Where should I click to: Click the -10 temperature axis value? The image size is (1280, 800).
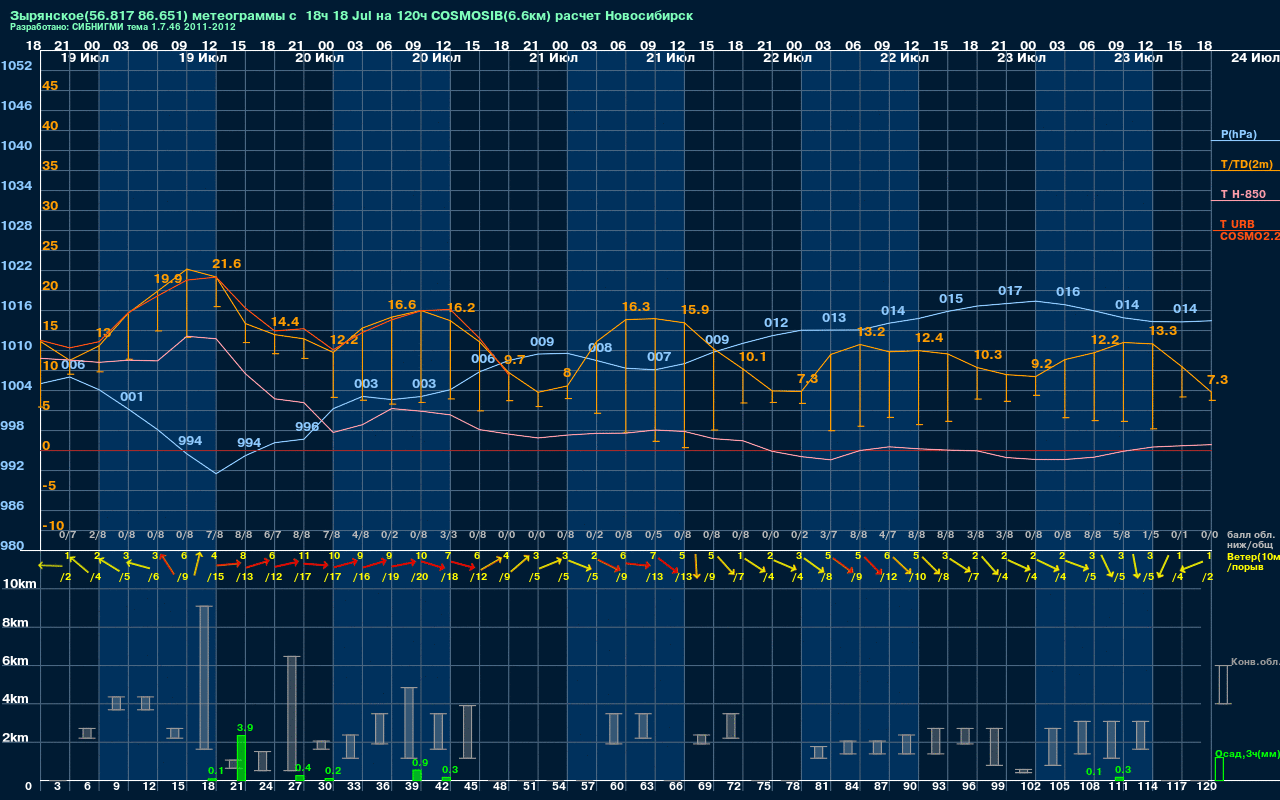pyautogui.click(x=54, y=526)
